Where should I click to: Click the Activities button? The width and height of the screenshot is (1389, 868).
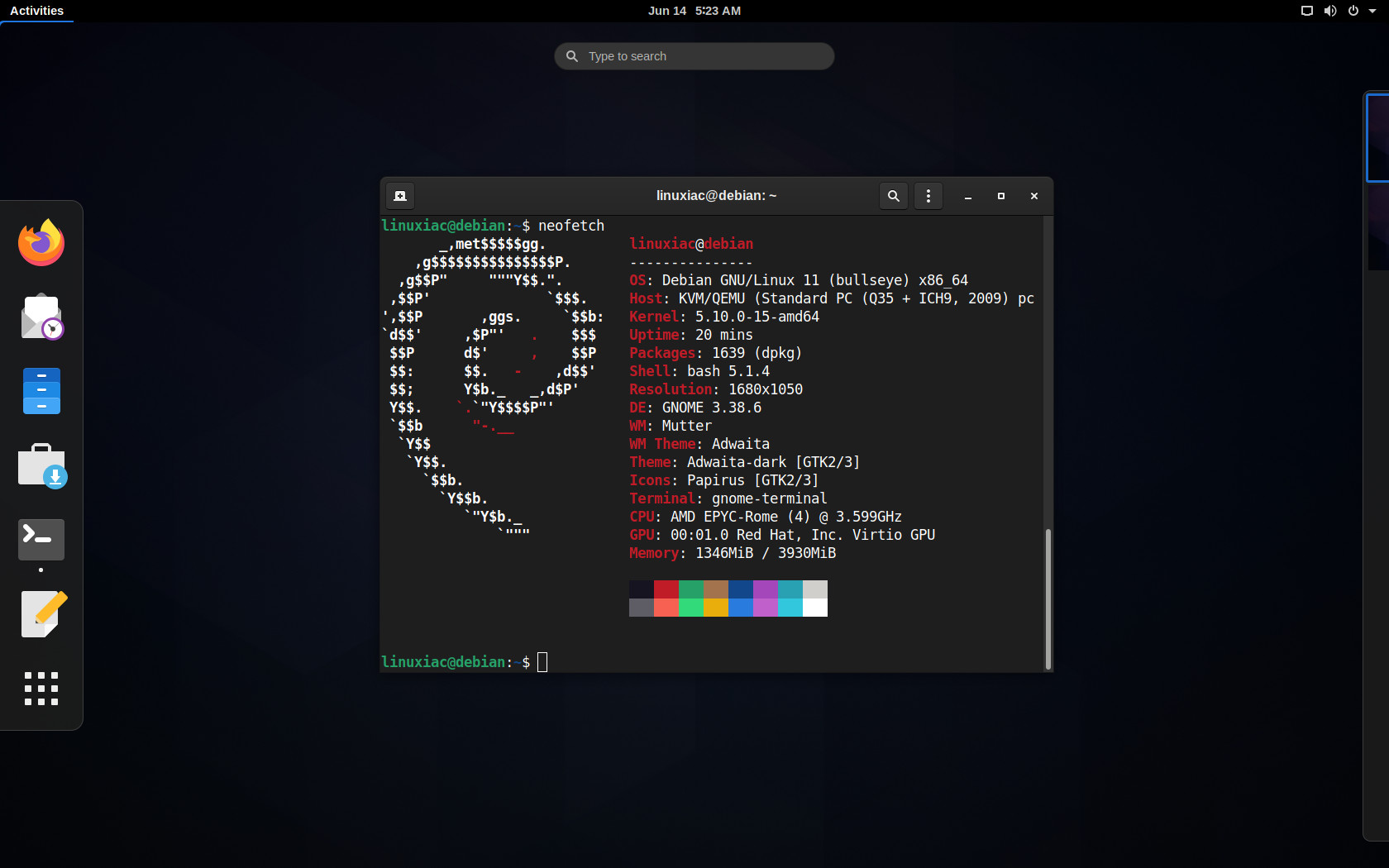click(36, 11)
